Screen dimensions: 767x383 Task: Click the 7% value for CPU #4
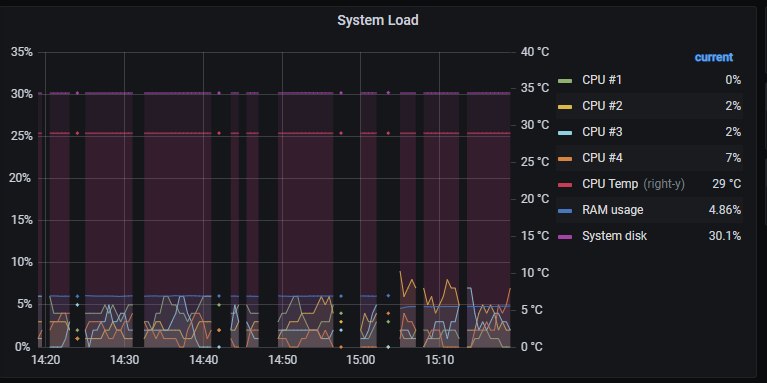pos(733,158)
